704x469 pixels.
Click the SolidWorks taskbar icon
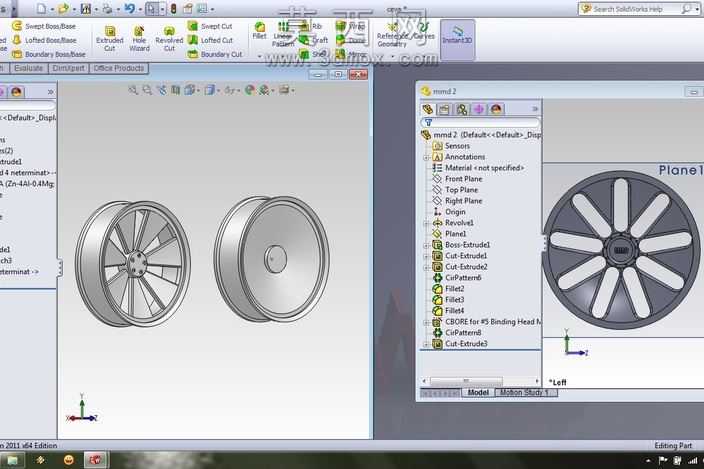[x=95, y=460]
